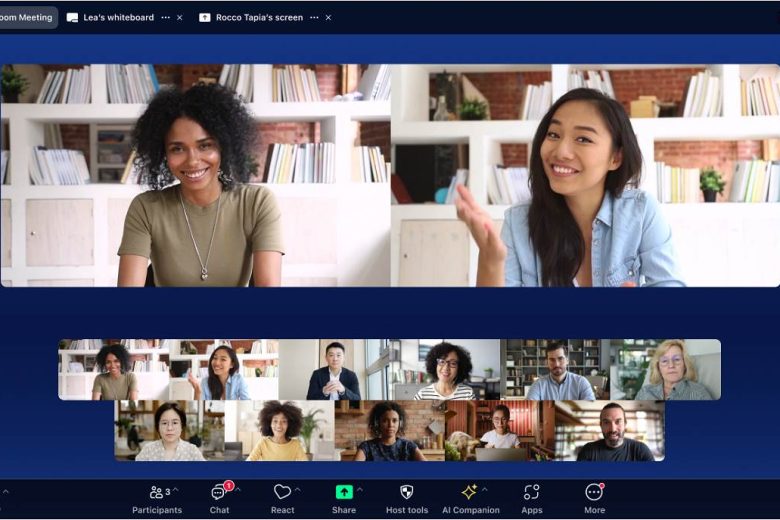
Task: Open the Apps icon
Action: click(531, 492)
